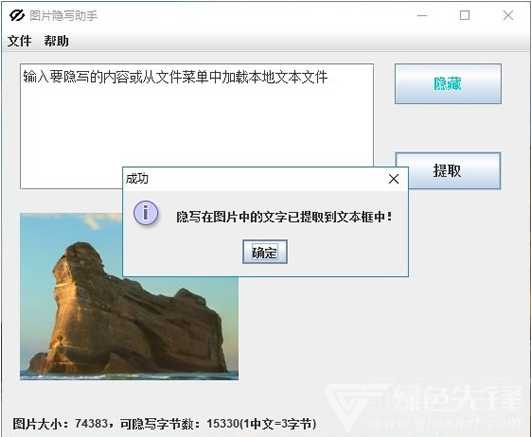Confirm the dialog with 确定

[x=265, y=252]
